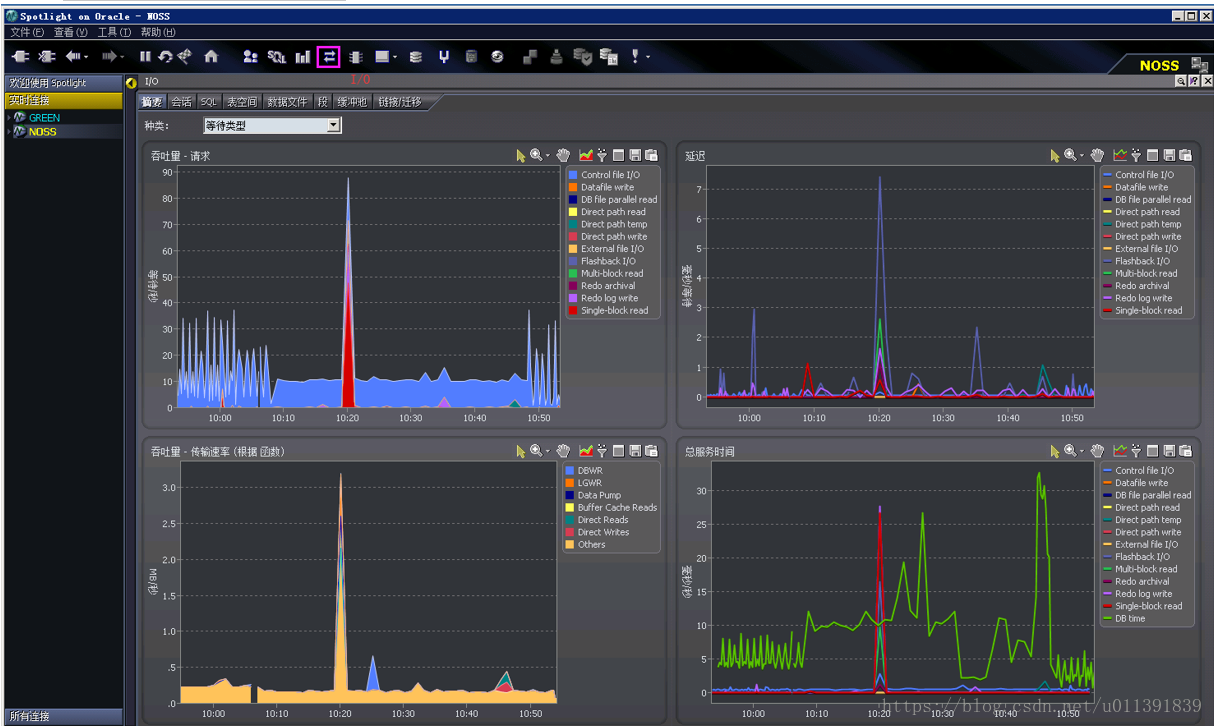This screenshot has height=726, width=1214.
Task: Go back with the left arrow icon
Action: click(x=72, y=57)
